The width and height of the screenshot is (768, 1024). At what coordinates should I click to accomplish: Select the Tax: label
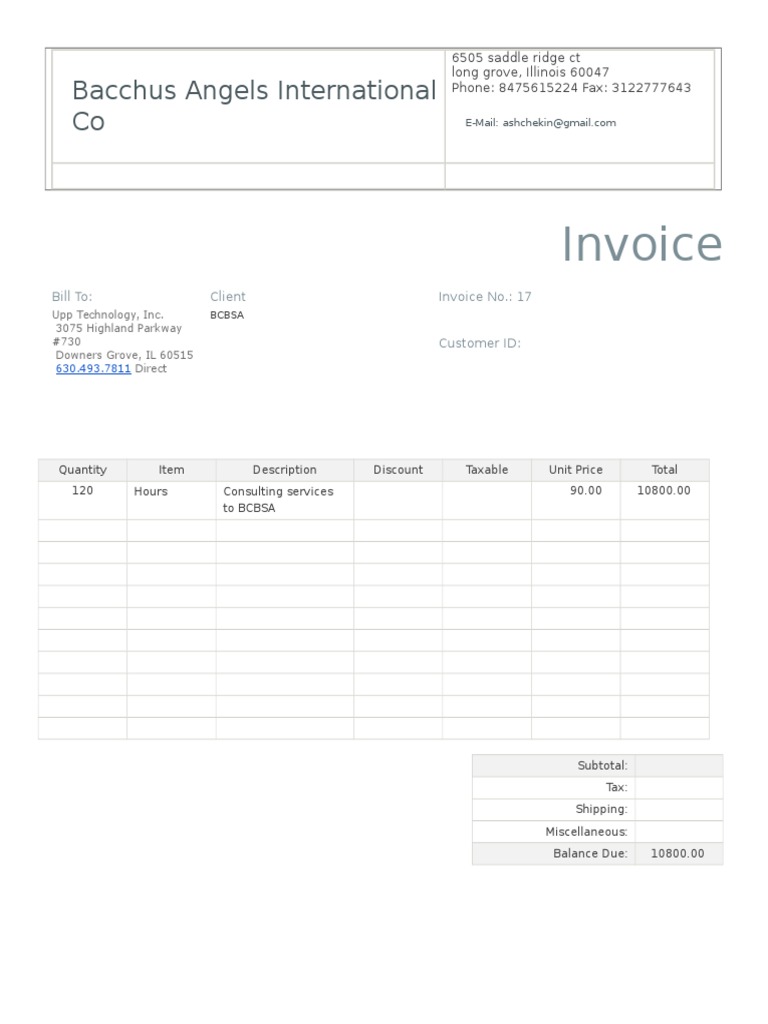click(616, 788)
